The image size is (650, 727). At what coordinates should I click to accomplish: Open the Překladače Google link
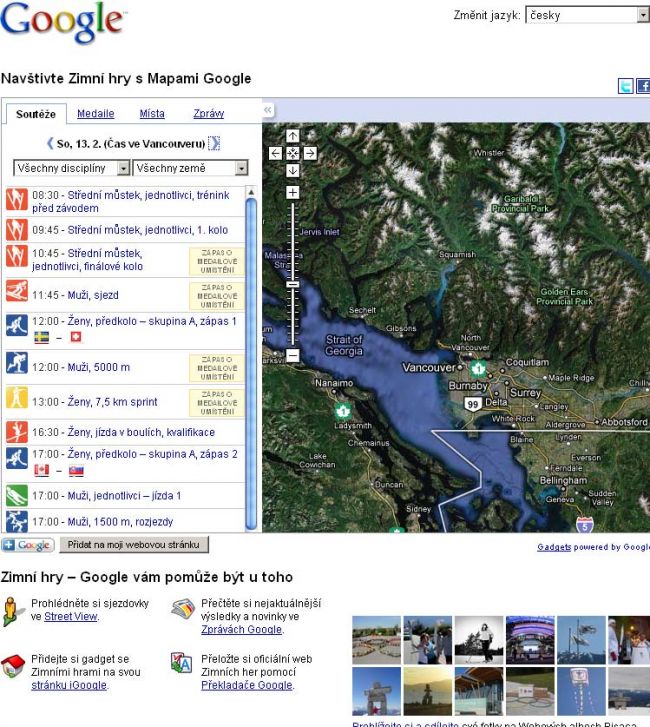(247, 685)
